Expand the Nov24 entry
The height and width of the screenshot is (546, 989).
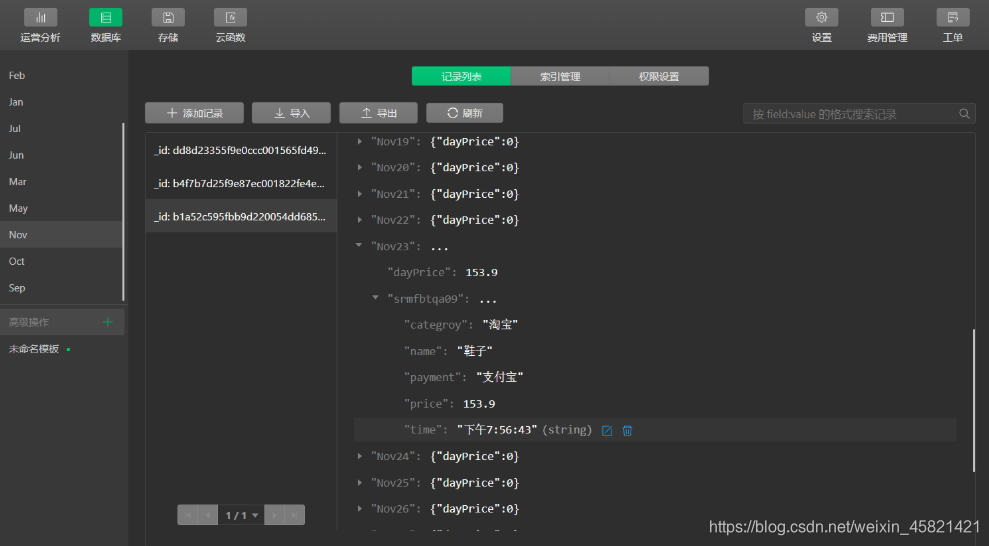tap(360, 456)
